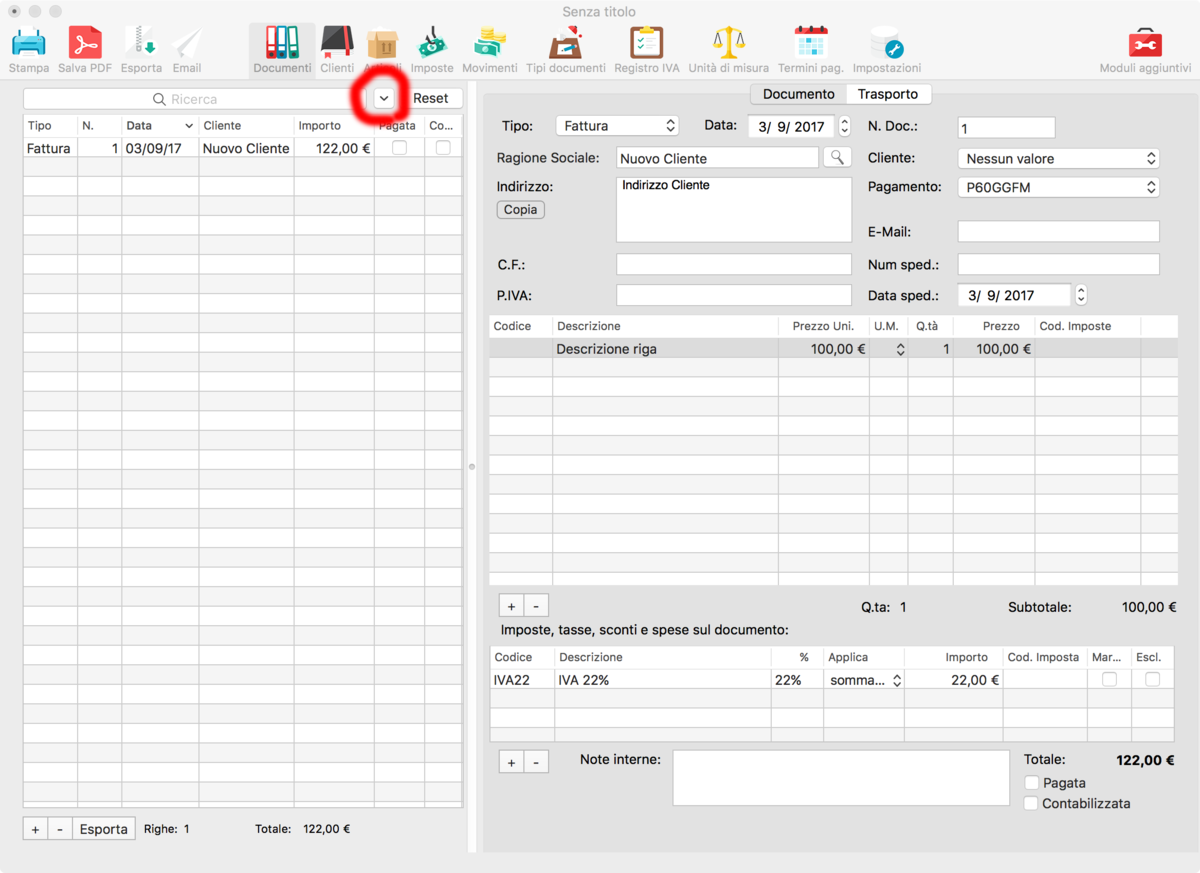The height and width of the screenshot is (873, 1200).
Task: Click the Copia address button
Action: 521,210
